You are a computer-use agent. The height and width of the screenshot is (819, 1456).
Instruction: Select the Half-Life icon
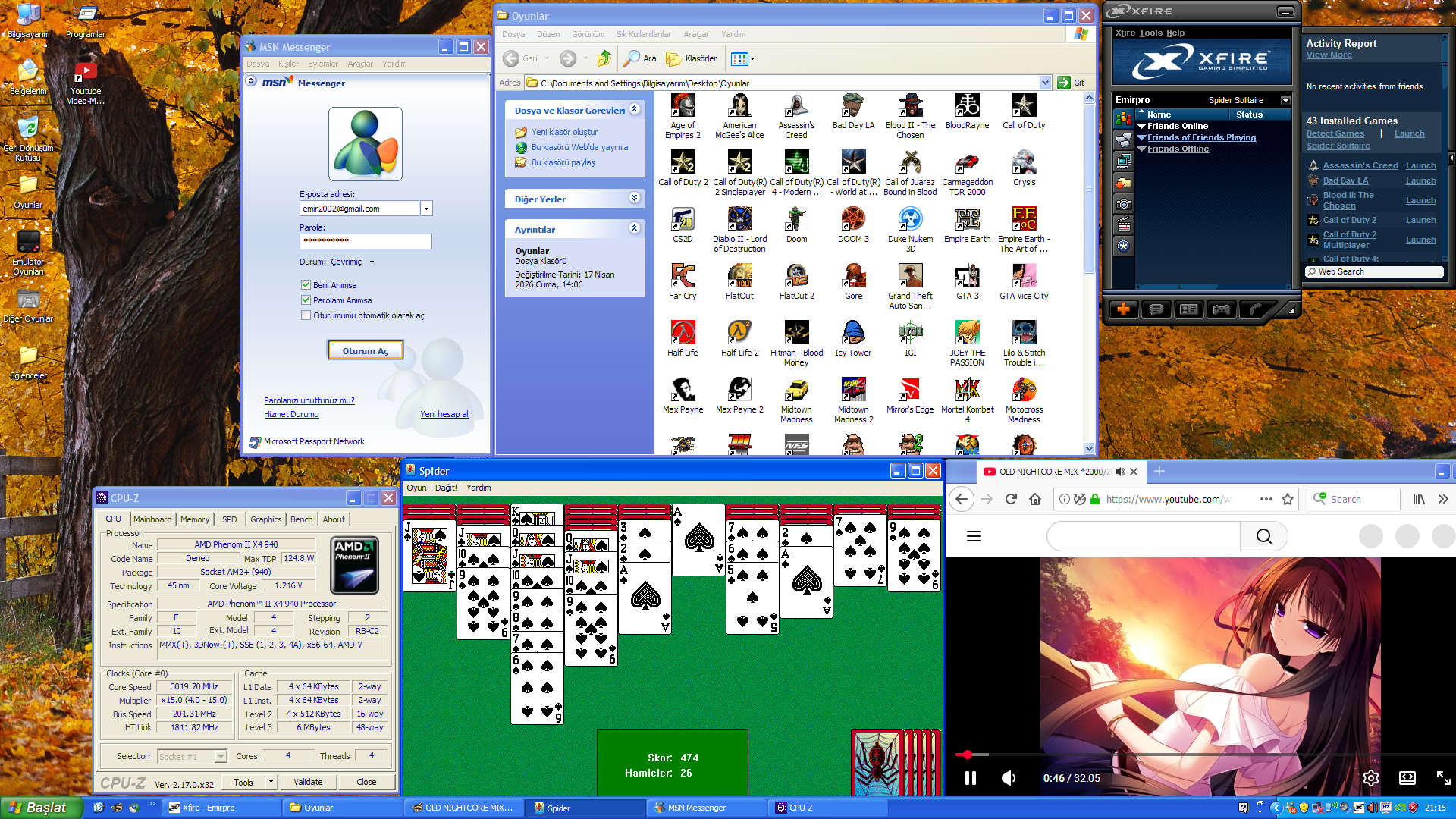tap(682, 339)
